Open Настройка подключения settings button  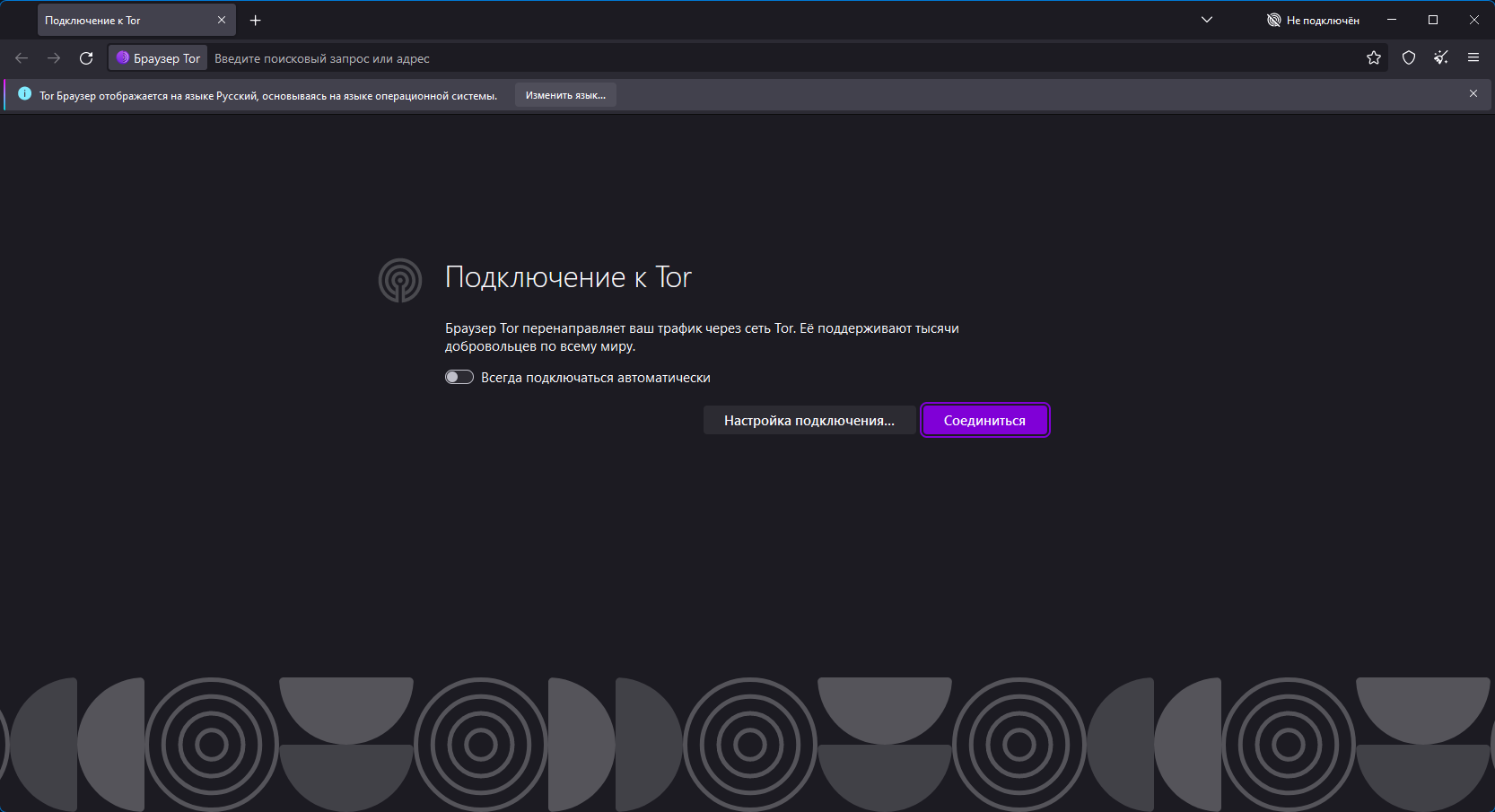click(809, 421)
